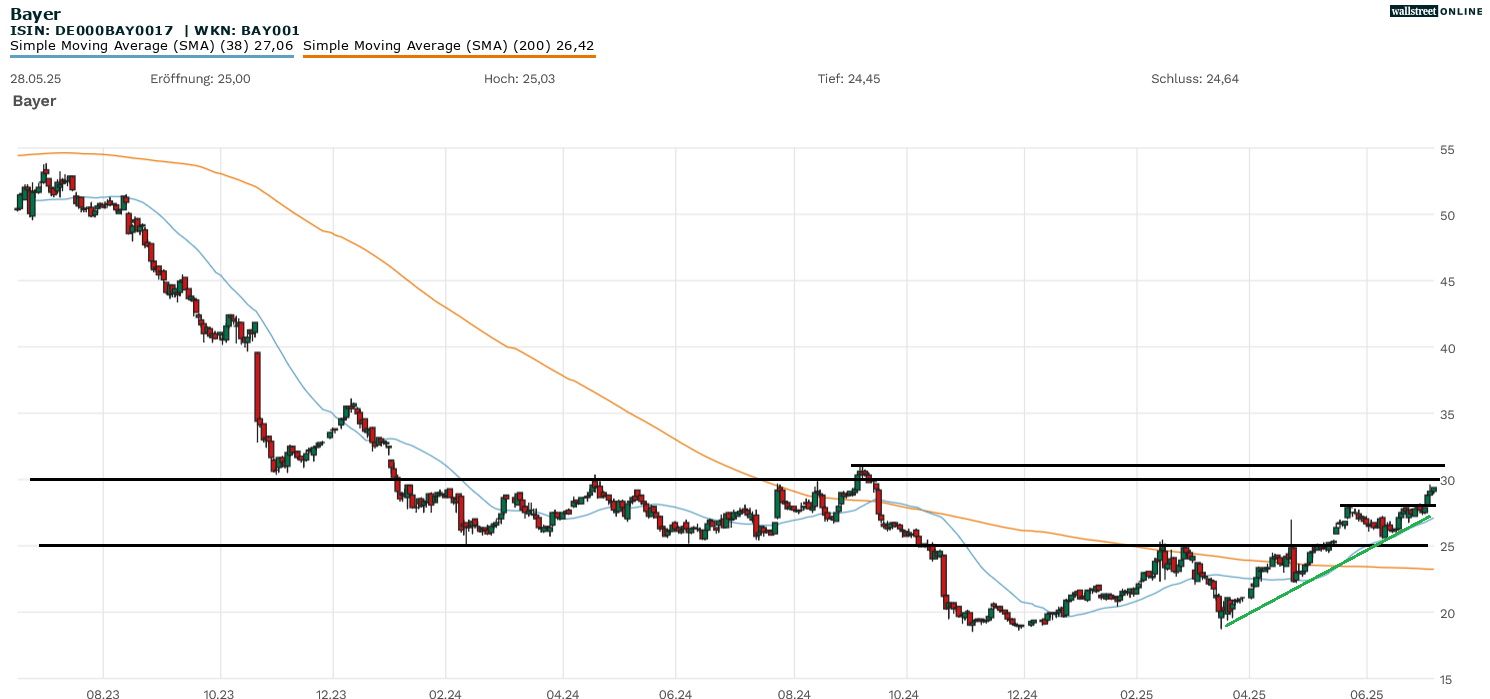Click the Hoch: 25,03 value
Screen dimensions: 1490x699
(x=517, y=79)
